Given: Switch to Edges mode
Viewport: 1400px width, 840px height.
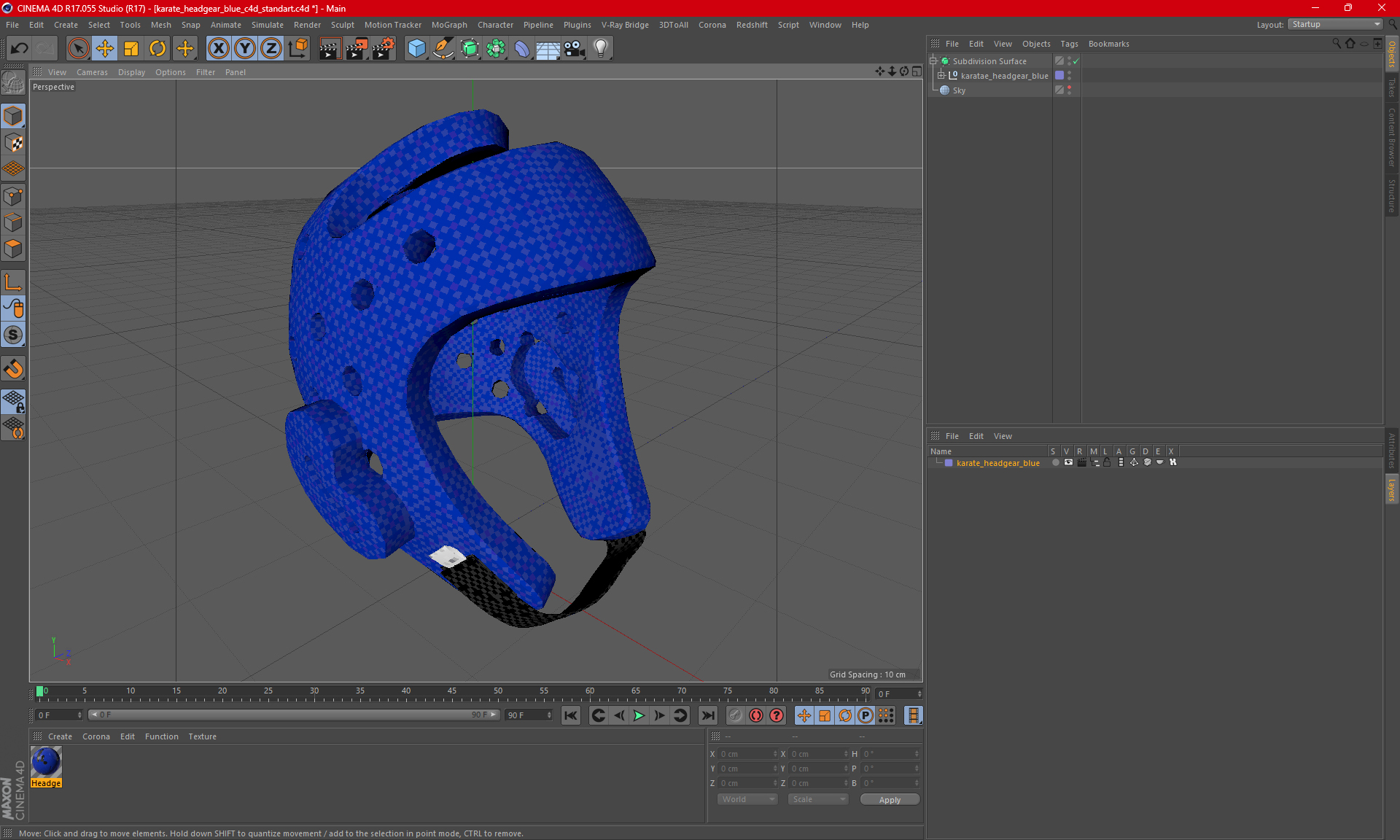Looking at the screenshot, I should point(13,222).
